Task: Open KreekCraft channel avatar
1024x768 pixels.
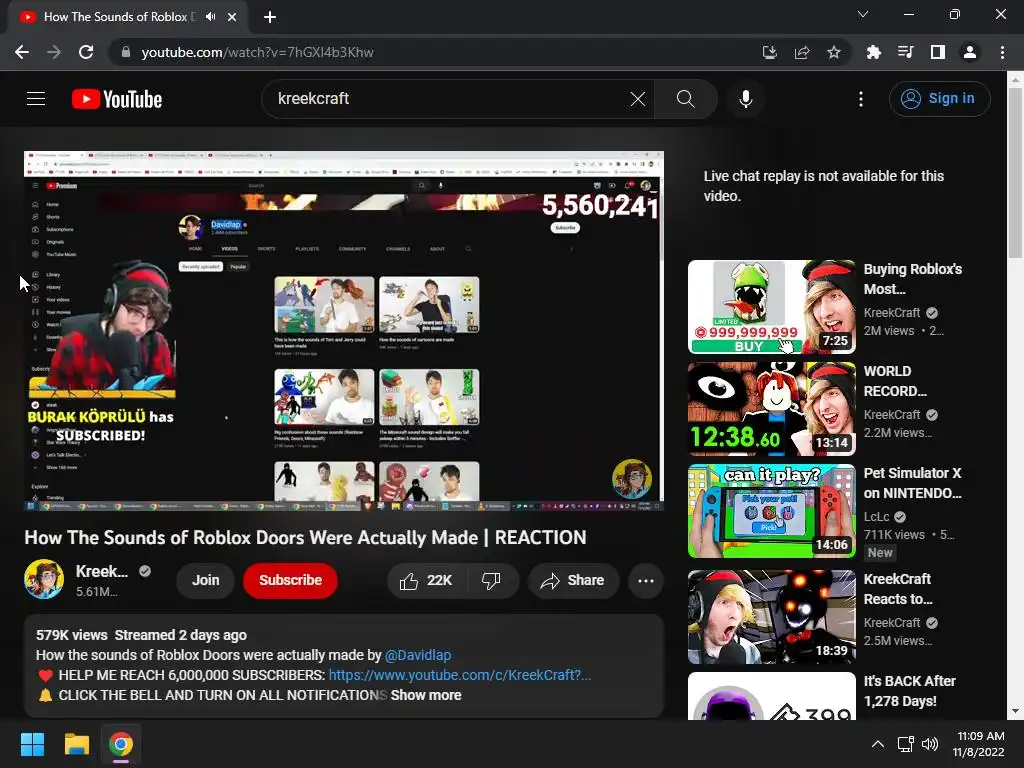Action: click(44, 579)
